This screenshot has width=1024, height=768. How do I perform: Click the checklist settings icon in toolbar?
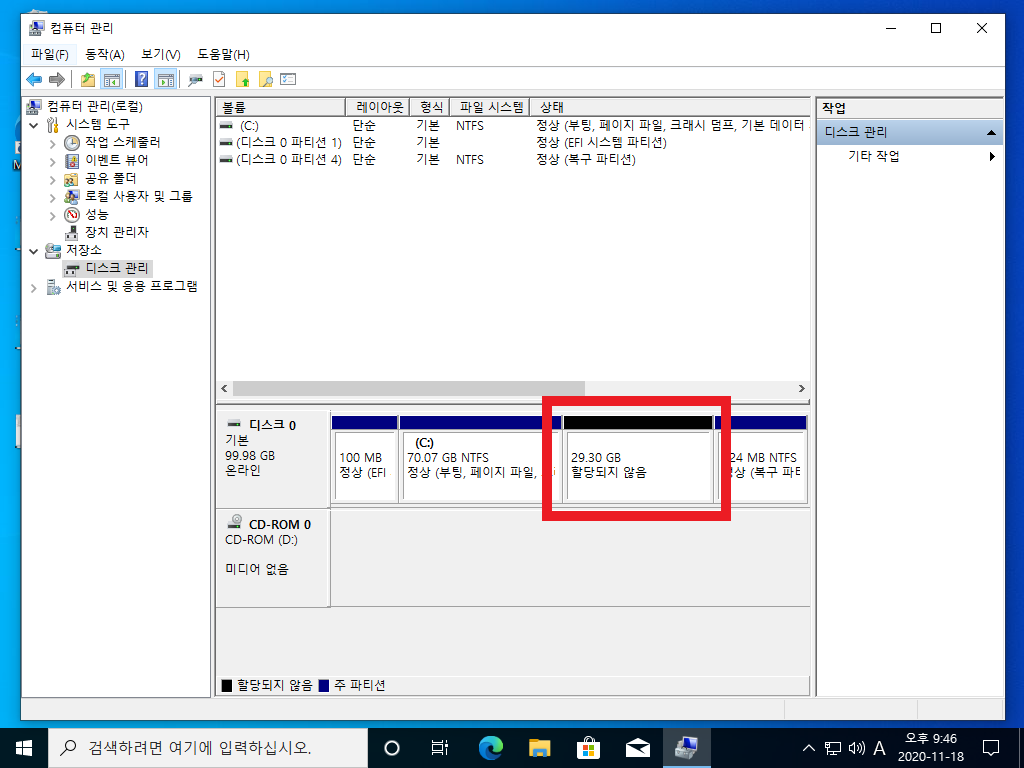coord(289,80)
